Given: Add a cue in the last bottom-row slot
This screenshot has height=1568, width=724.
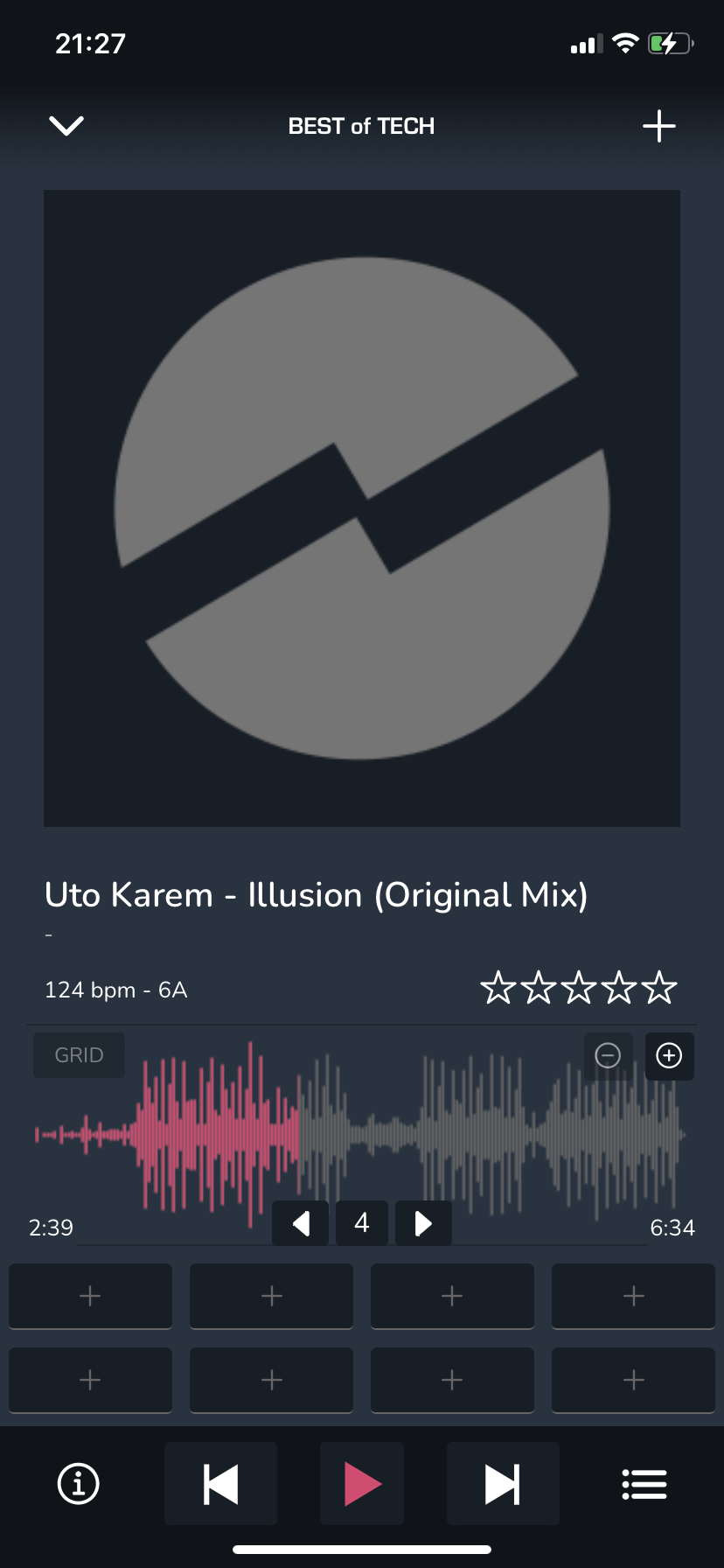Looking at the screenshot, I should pos(633,1380).
